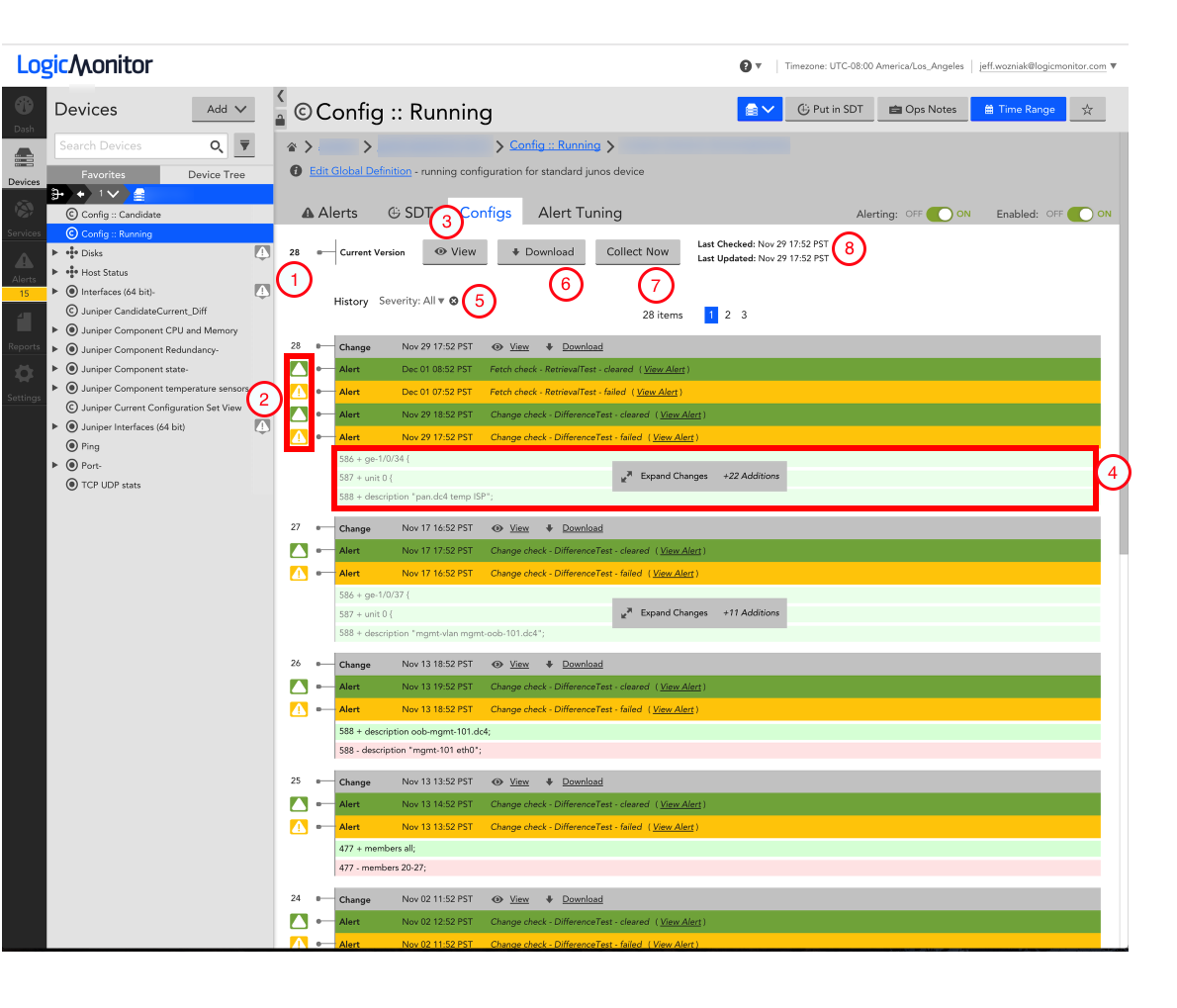Expand the Disks tree node
Viewport: 1177px width, 1008px height.
tap(55, 253)
